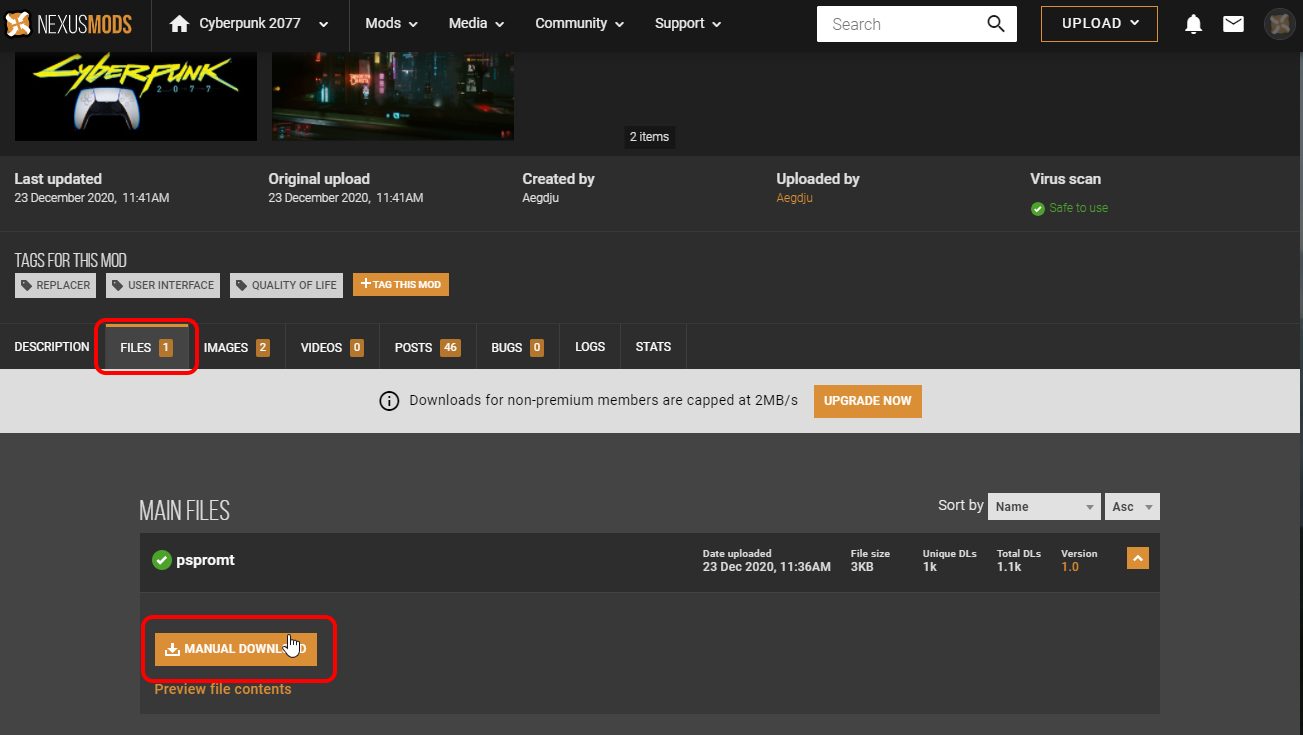Open the Nexus Mods logo home
The height and width of the screenshot is (735, 1303).
click(68, 24)
